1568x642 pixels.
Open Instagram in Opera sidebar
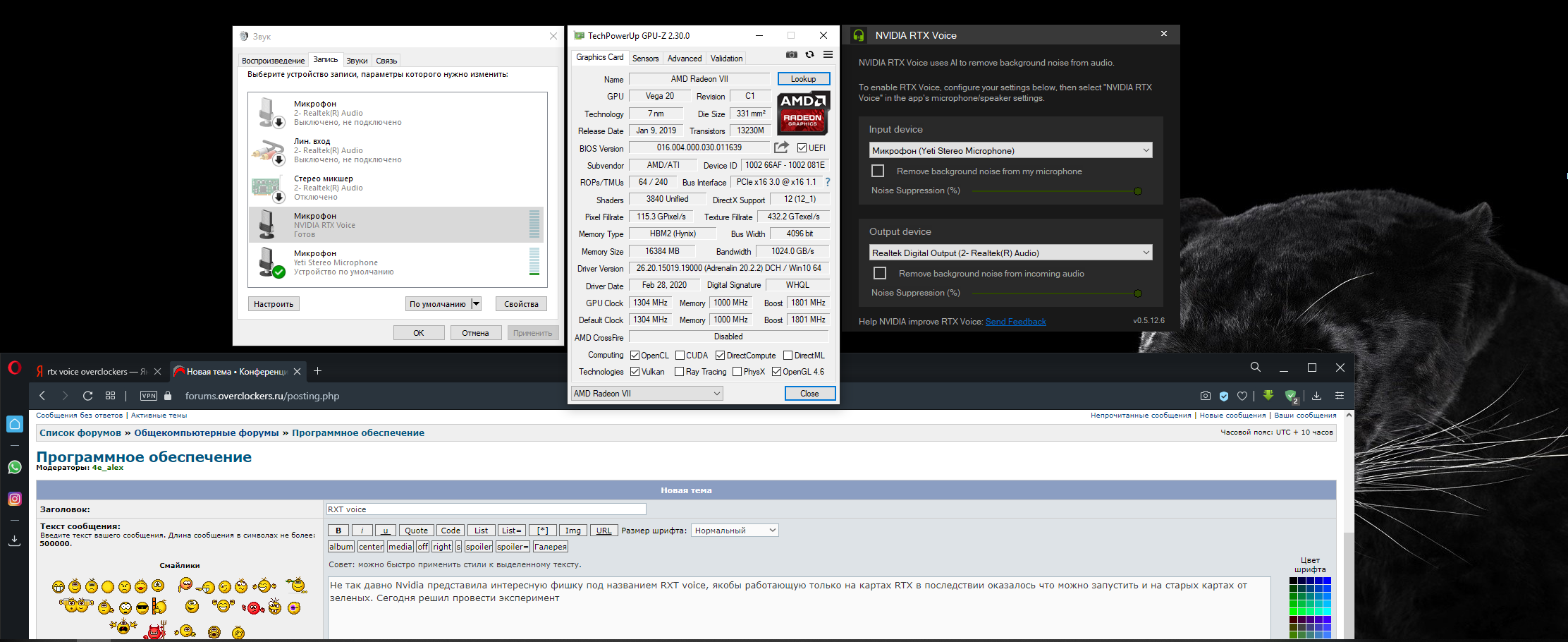[15, 499]
